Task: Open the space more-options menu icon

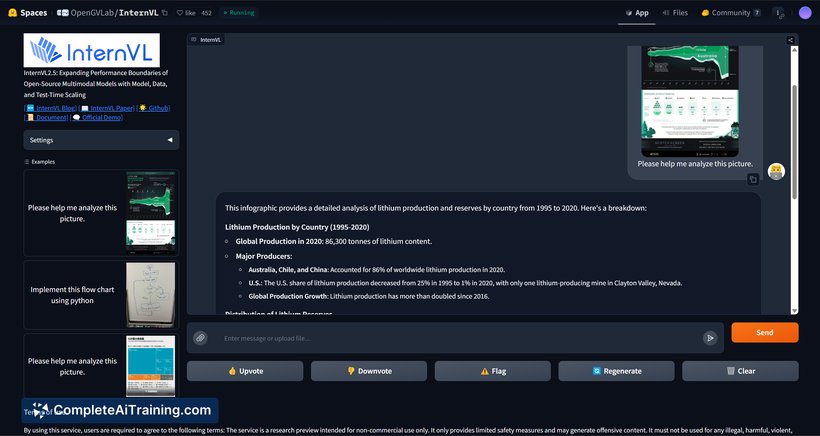Action: pyautogui.click(x=778, y=13)
